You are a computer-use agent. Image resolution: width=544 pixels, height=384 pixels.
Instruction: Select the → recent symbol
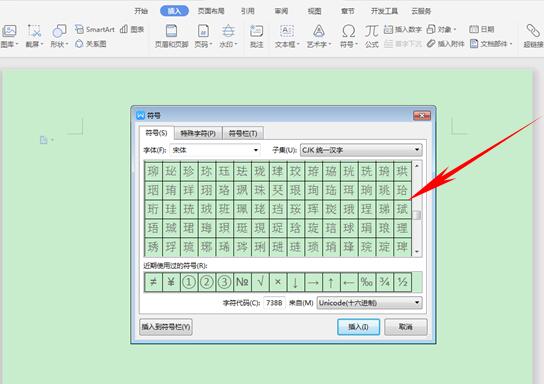[x=313, y=282]
